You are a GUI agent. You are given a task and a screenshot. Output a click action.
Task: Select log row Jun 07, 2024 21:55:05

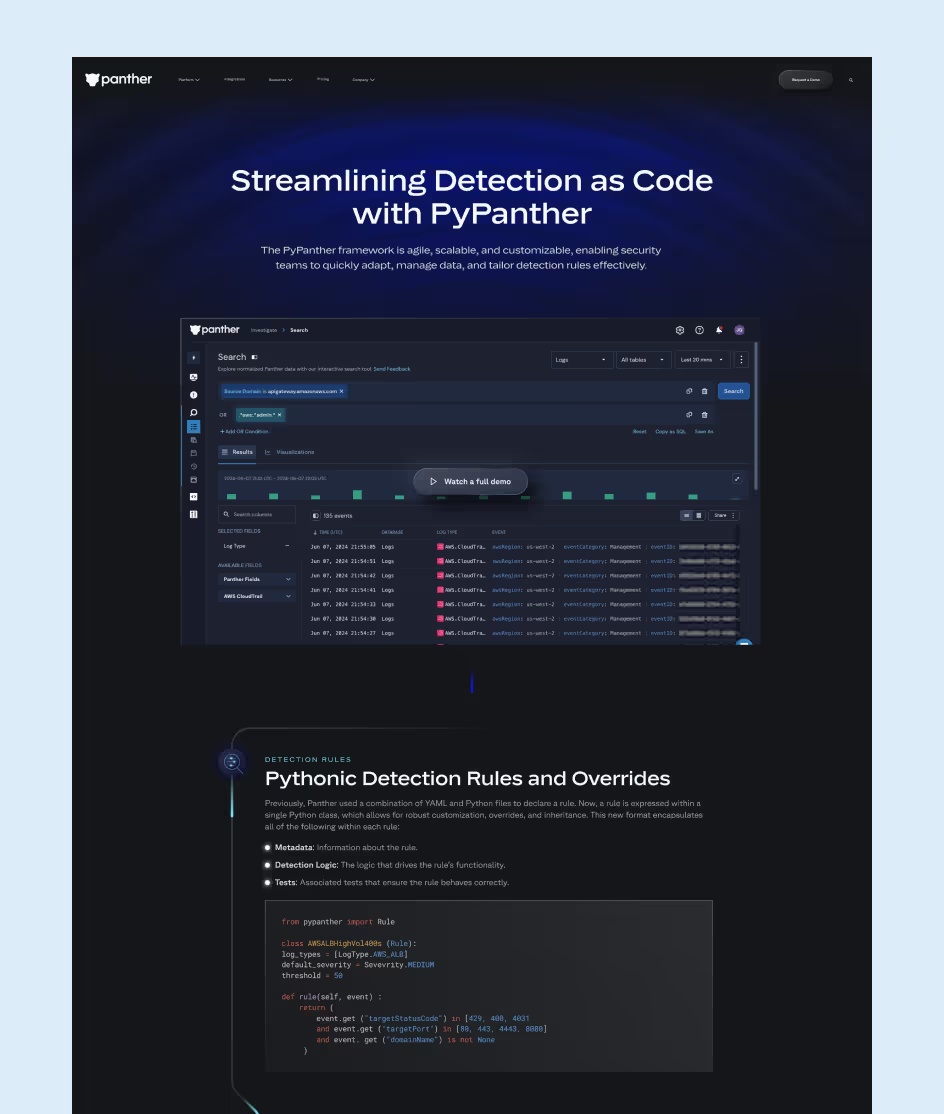point(524,547)
